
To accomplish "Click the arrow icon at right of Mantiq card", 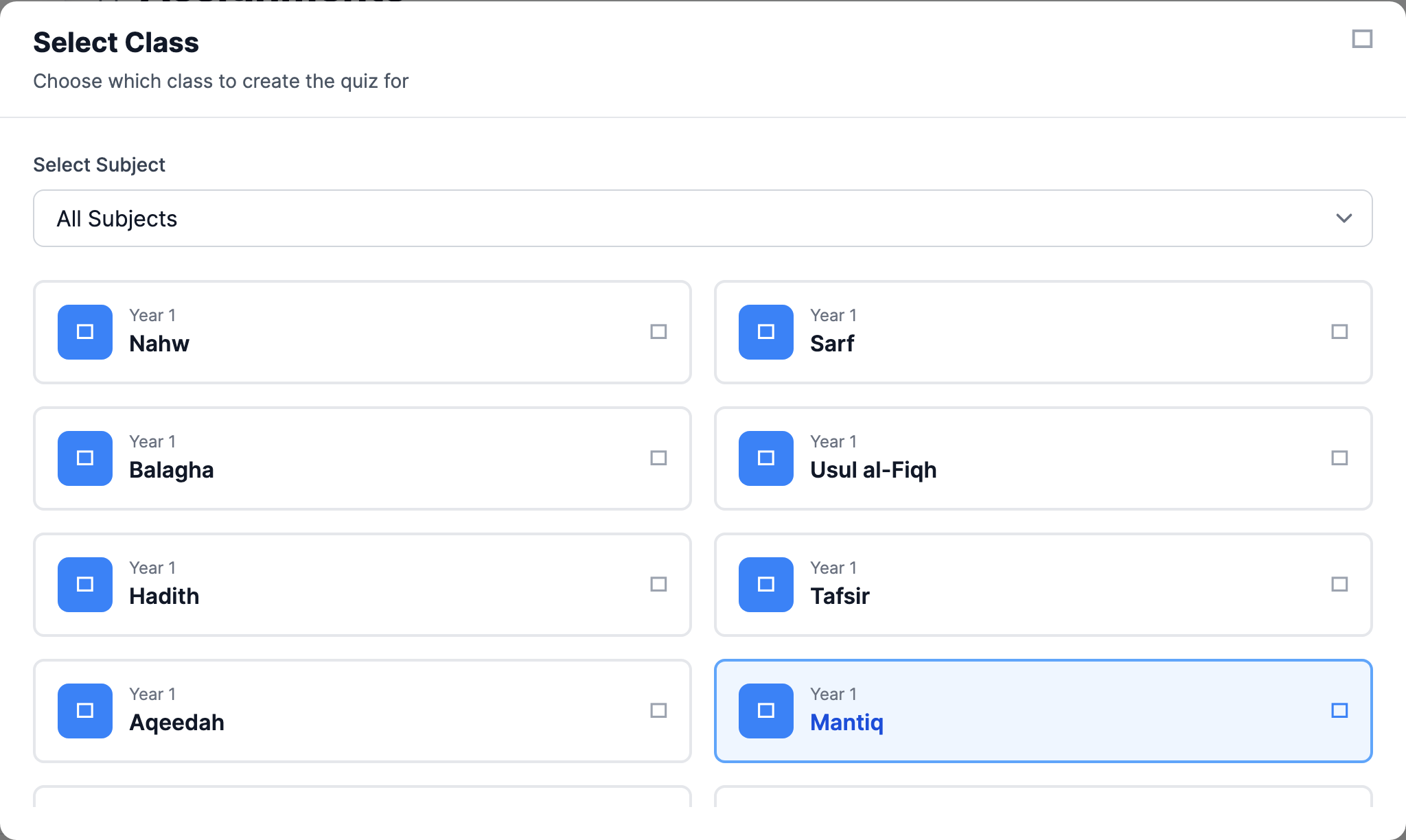I will click(1339, 711).
